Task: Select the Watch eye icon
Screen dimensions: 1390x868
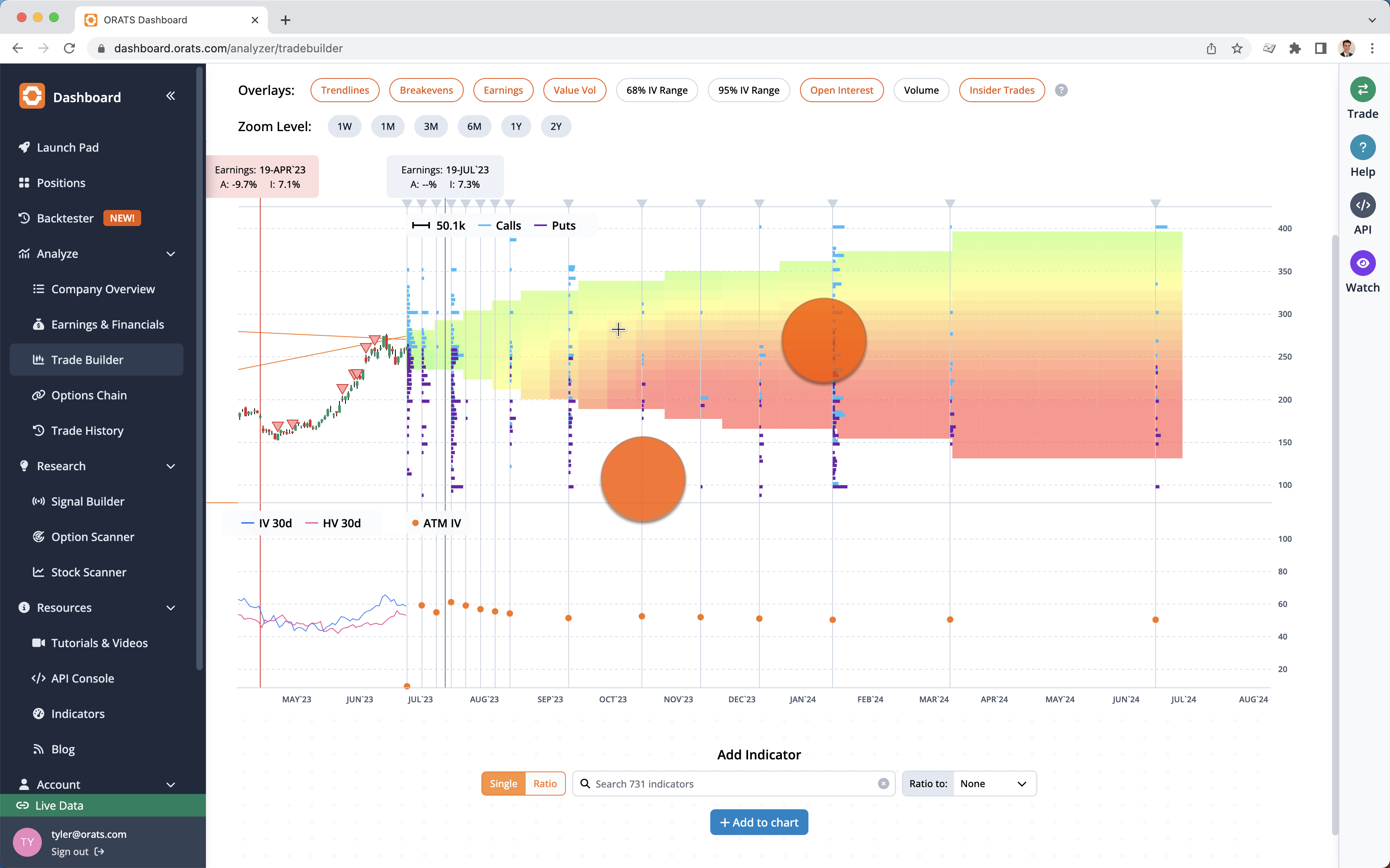Action: 1363,263
